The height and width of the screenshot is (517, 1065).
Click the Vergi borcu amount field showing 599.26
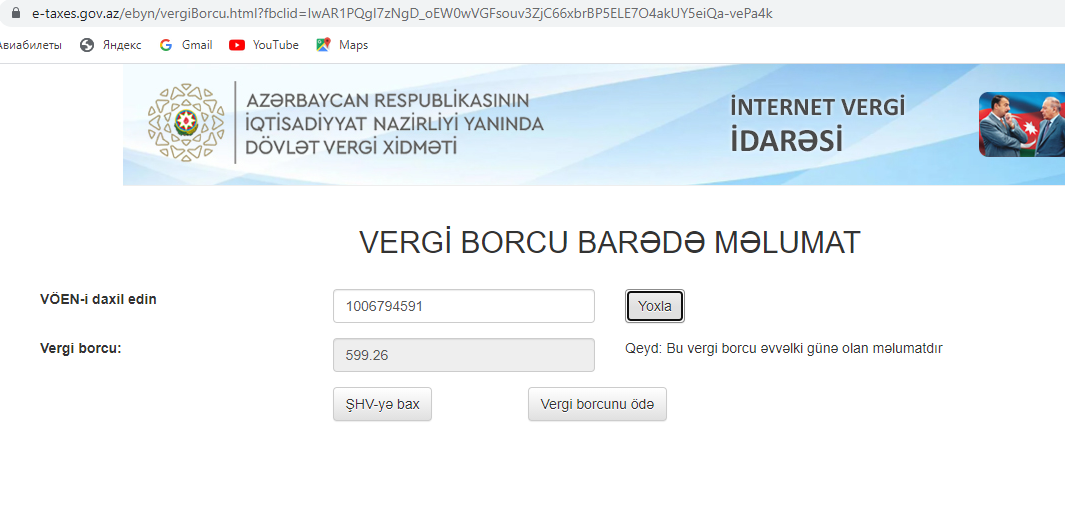pos(463,355)
